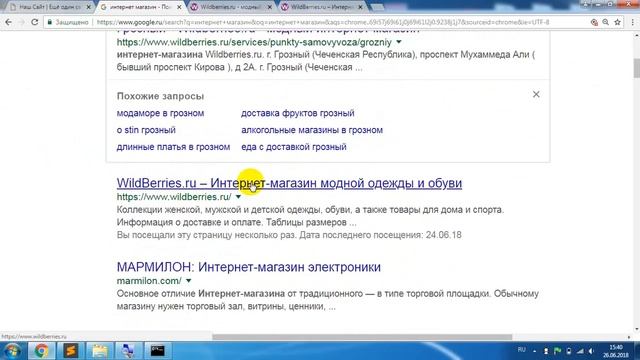Close the first Wildberries.ru tab

pyautogui.click(x=270, y=7)
